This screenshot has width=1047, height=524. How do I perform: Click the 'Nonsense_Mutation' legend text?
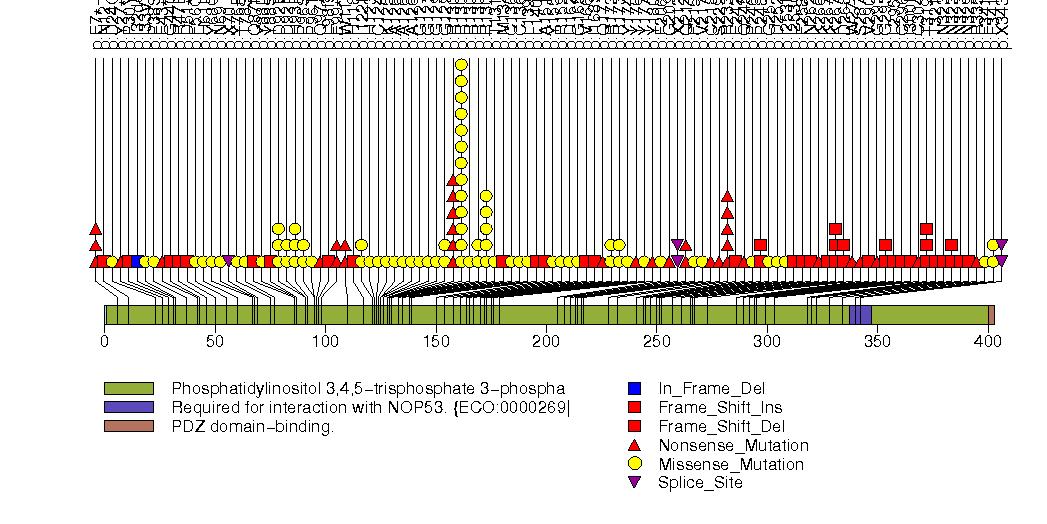click(x=733, y=445)
